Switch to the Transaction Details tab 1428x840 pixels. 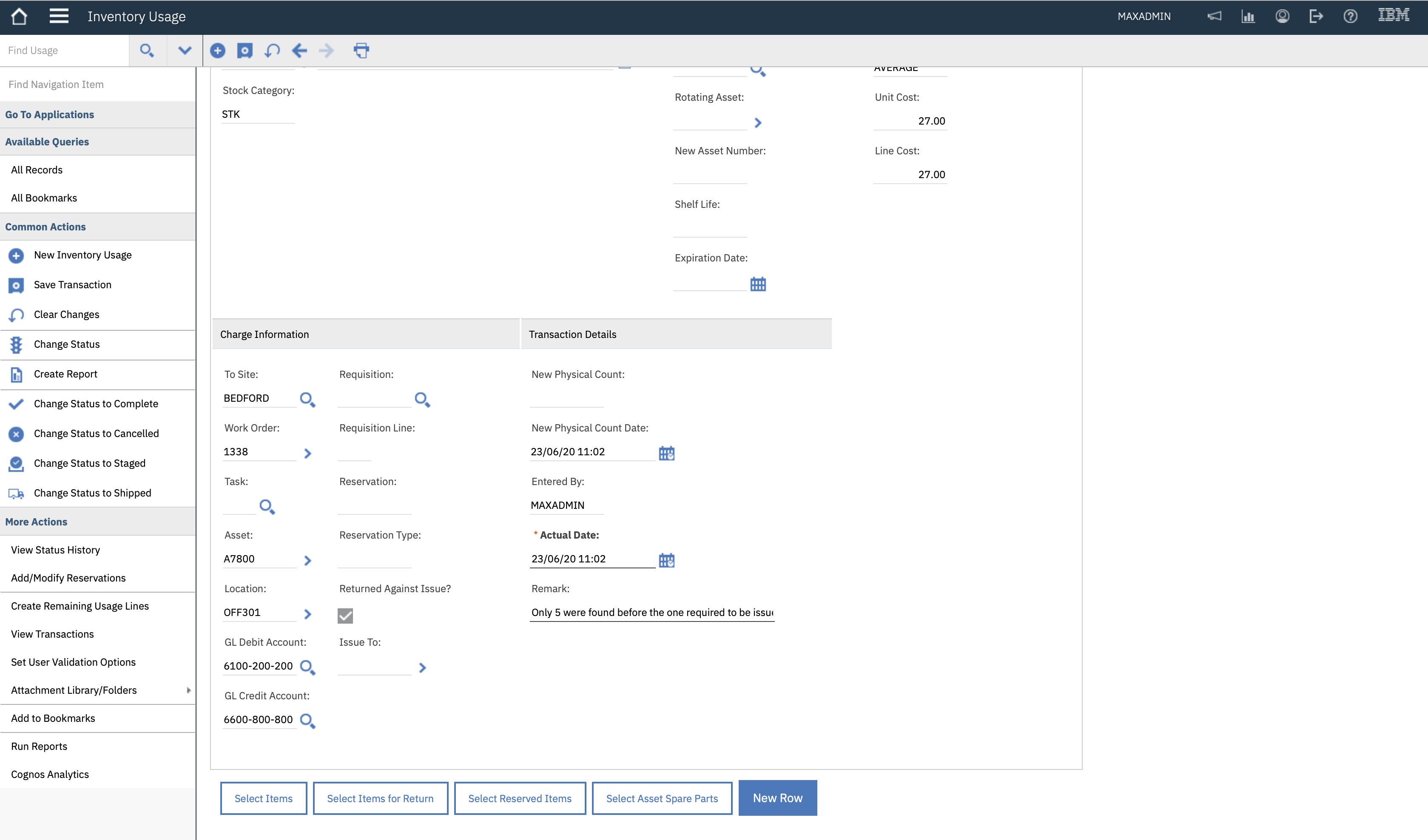pyautogui.click(x=573, y=334)
